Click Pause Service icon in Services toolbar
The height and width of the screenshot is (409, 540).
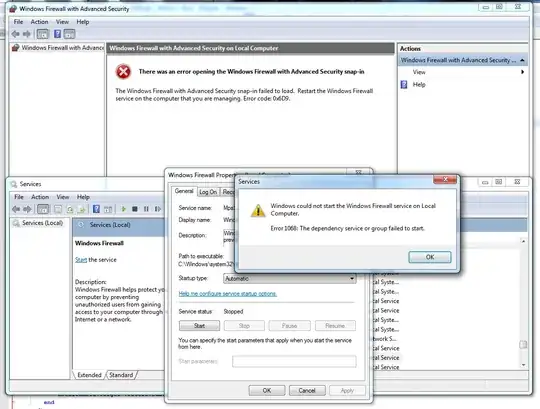tap(146, 209)
